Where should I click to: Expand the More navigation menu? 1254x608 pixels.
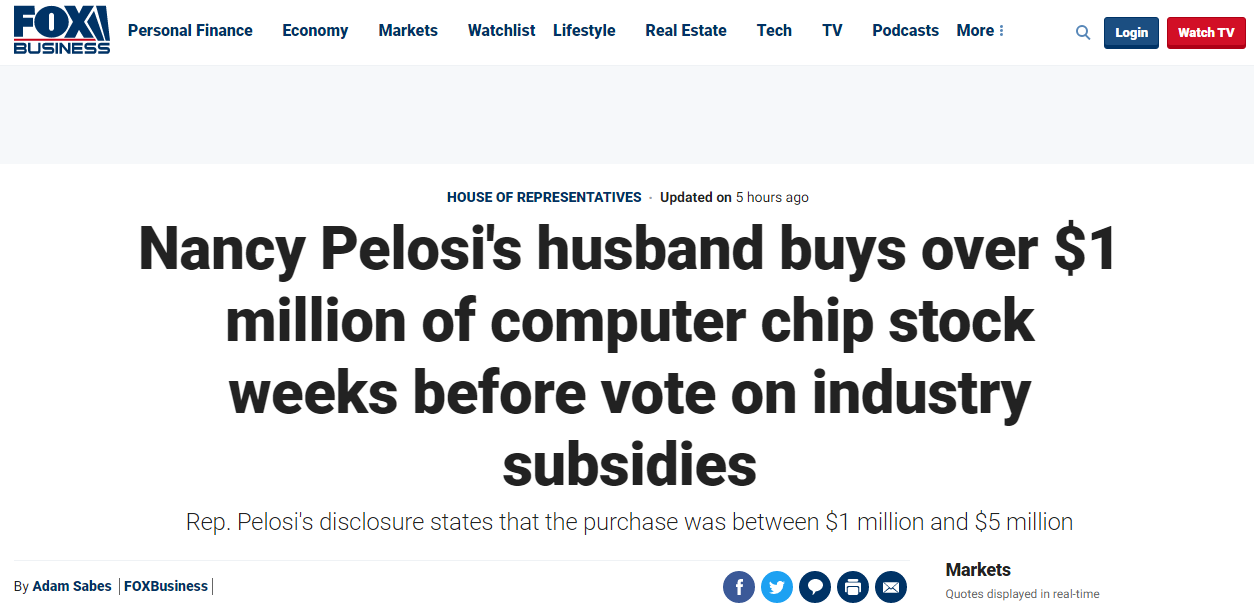[x=980, y=31]
